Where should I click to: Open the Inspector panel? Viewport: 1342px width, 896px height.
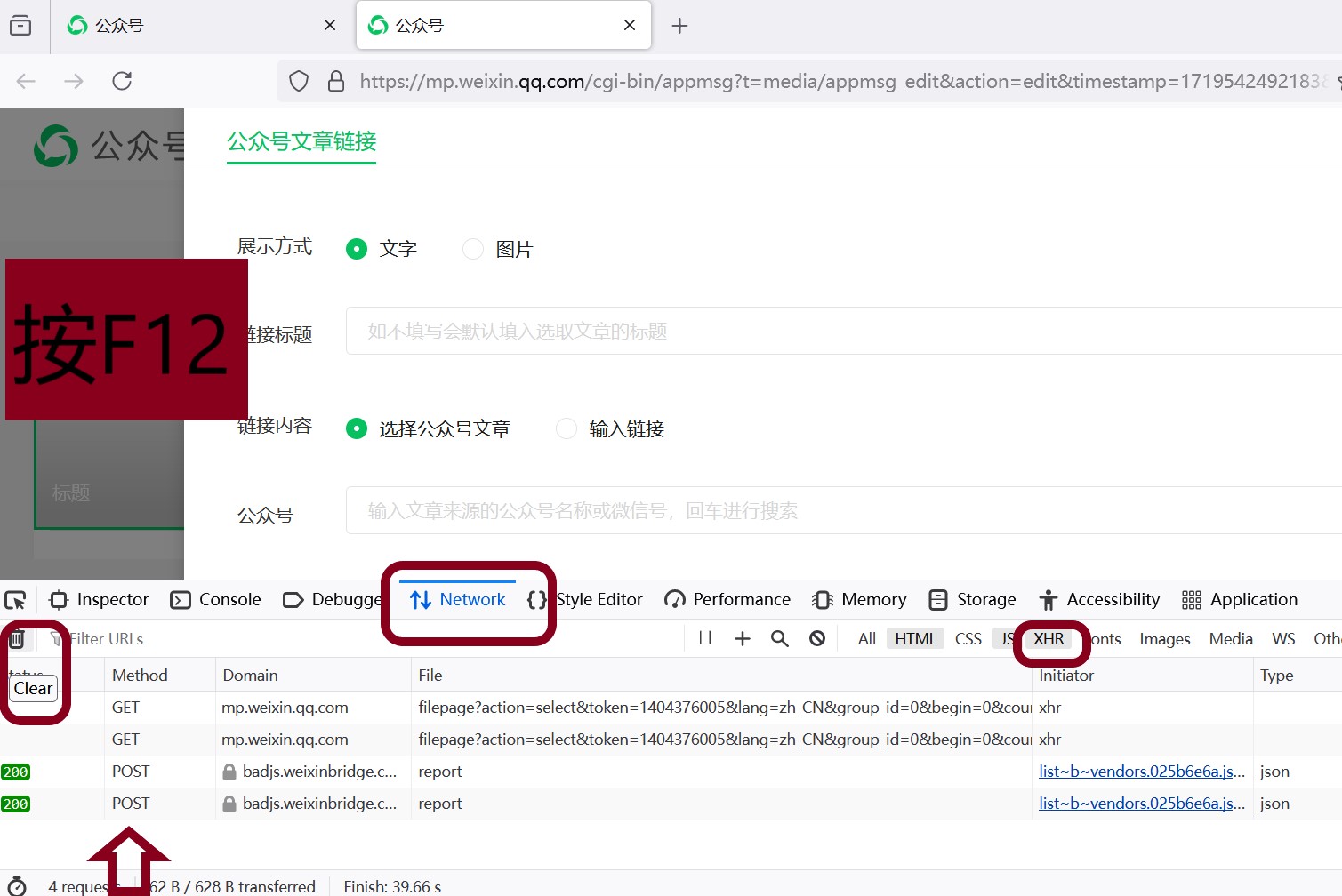[x=100, y=600]
